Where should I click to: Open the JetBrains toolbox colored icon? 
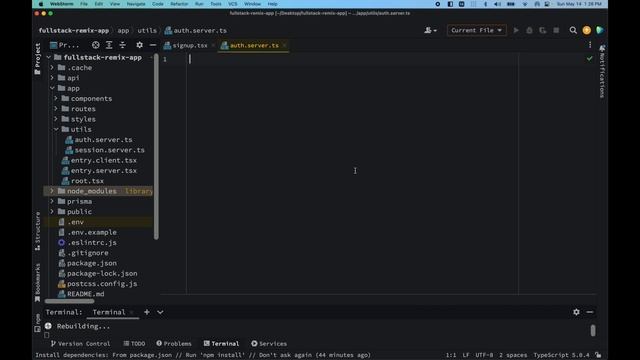click(x=600, y=30)
